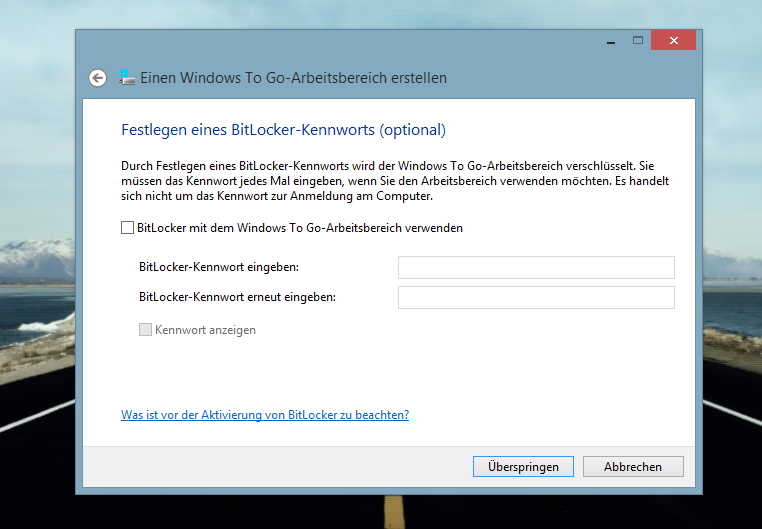Minimize the Windows To Go wizard window
This screenshot has height=529, width=762.
pyautogui.click(x=608, y=41)
